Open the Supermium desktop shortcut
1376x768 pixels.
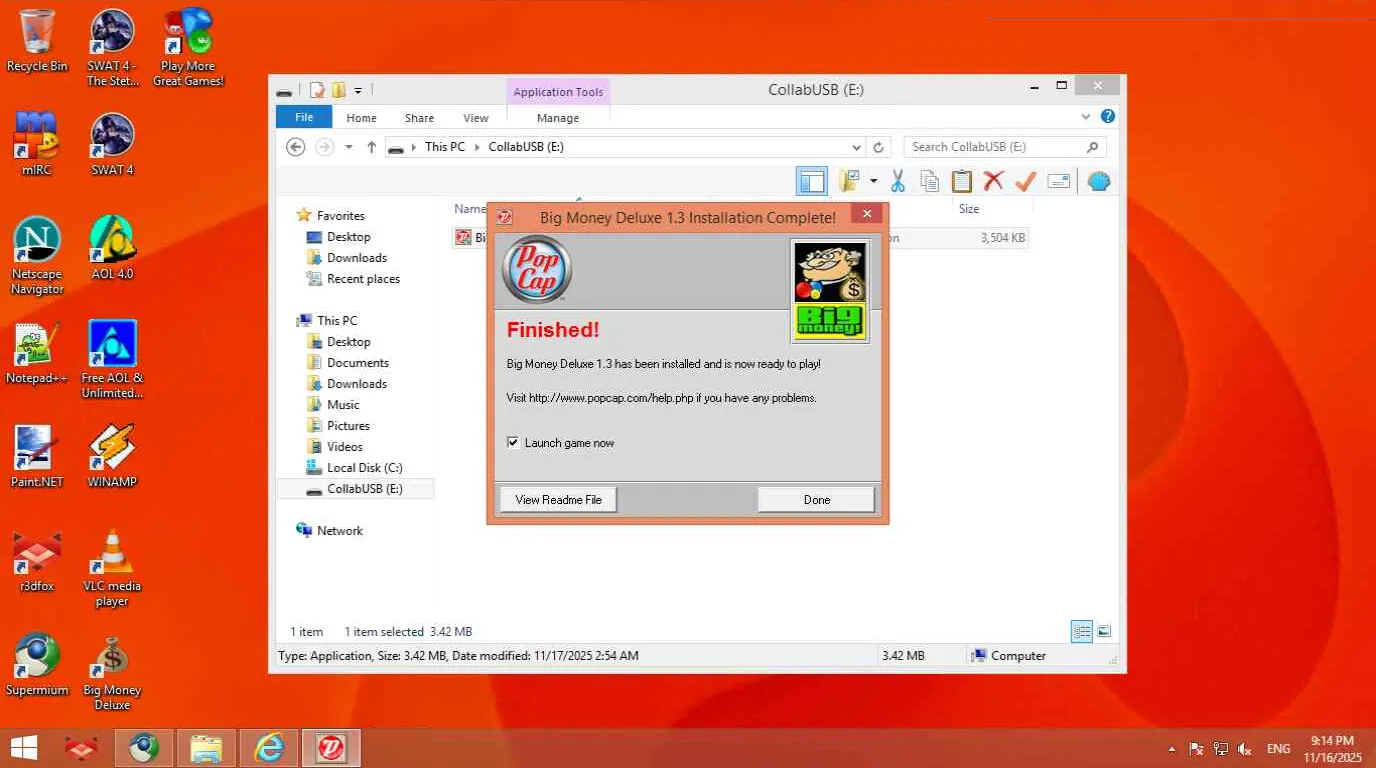tap(37, 664)
